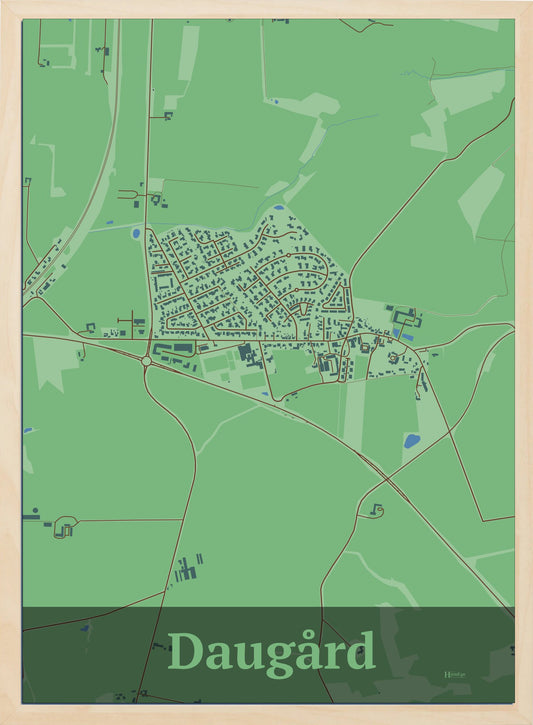Click the large blue lake southeast of town

[x=411, y=441]
